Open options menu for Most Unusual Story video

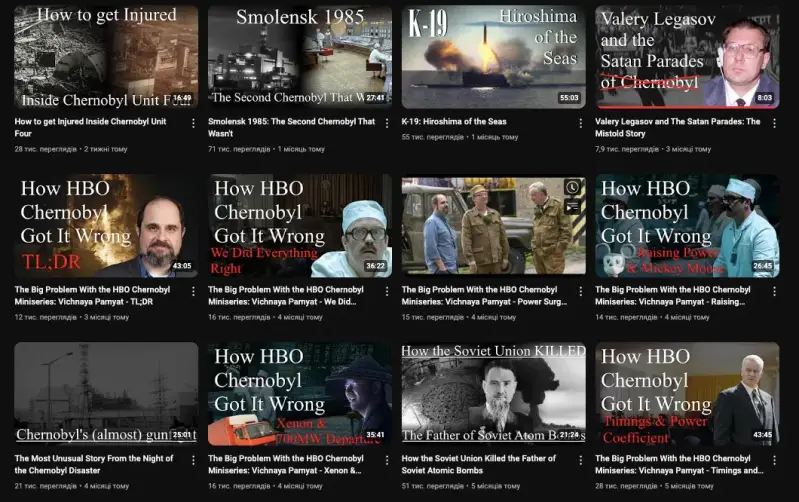point(193,460)
